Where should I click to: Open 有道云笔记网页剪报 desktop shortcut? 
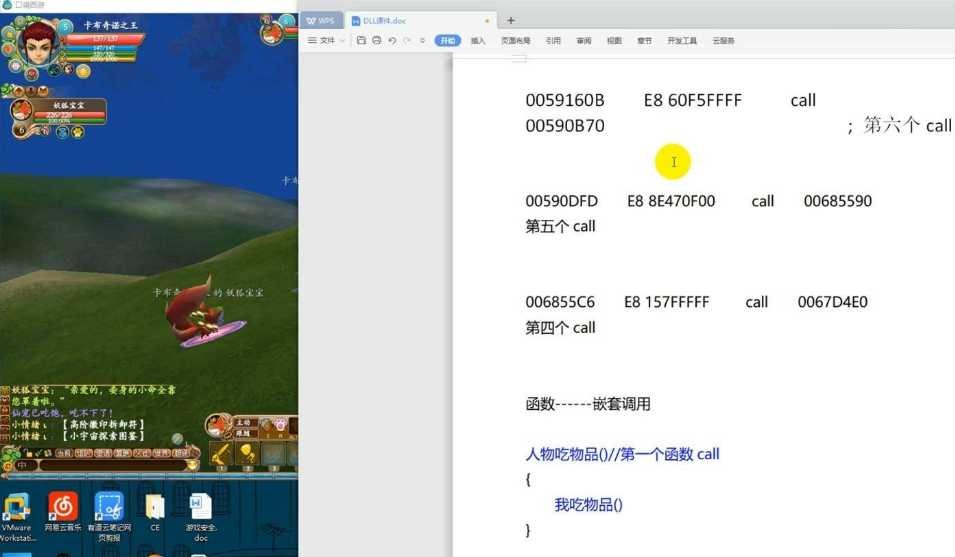[x=109, y=517]
